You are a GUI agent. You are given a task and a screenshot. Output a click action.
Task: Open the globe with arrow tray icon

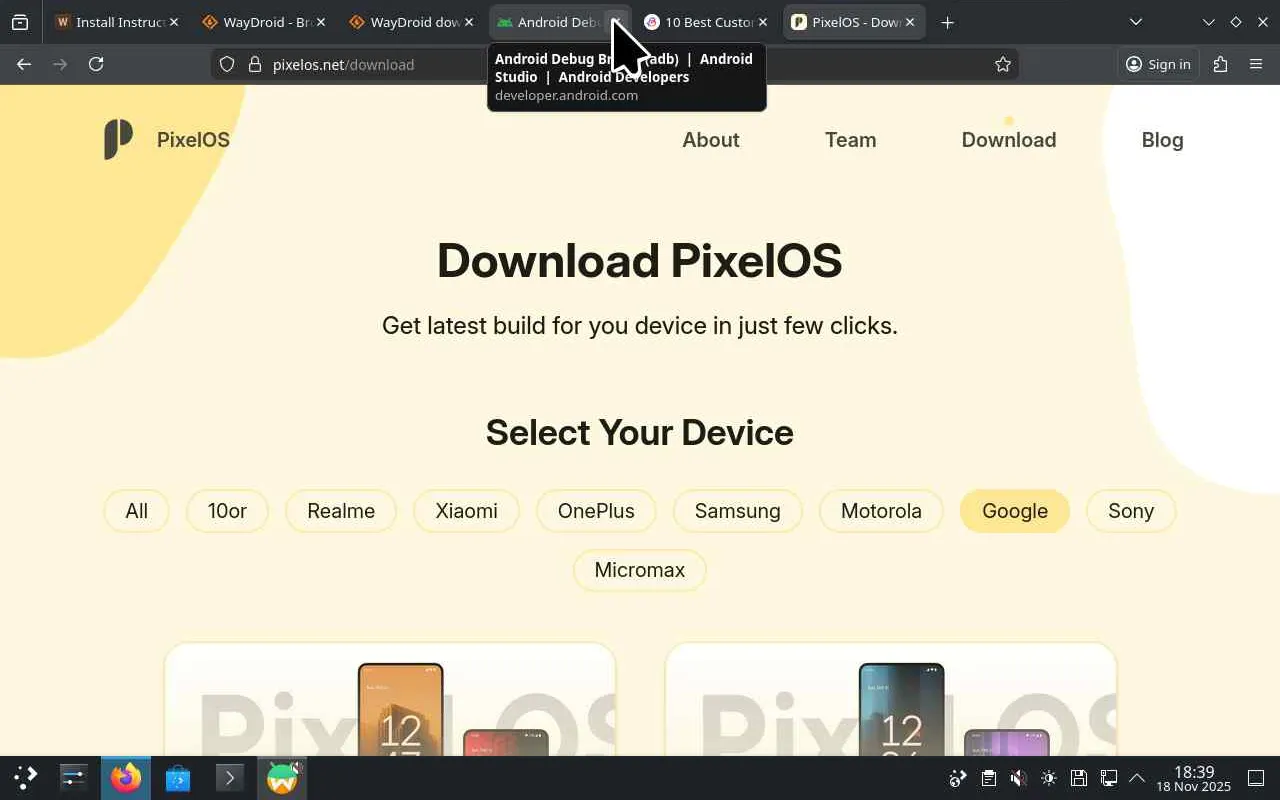coord(958,778)
